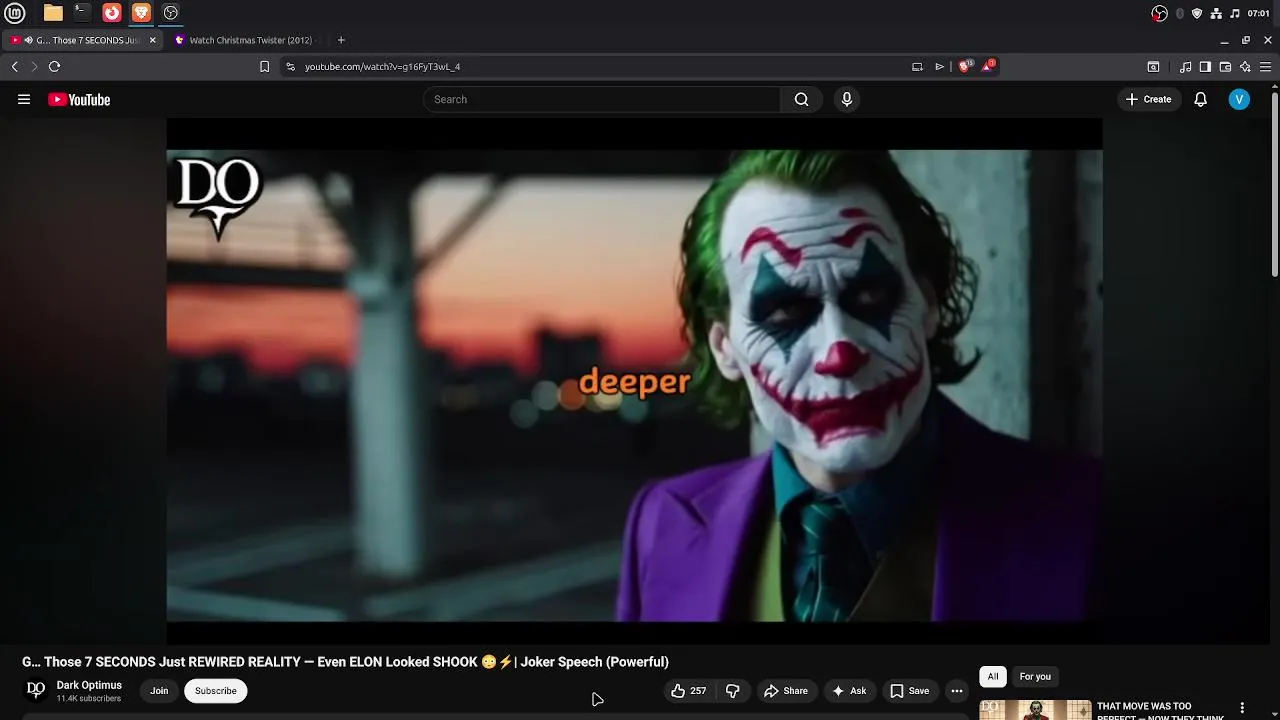Open the Brave Rewards triangle icon
The image size is (1280, 720).
(989, 66)
